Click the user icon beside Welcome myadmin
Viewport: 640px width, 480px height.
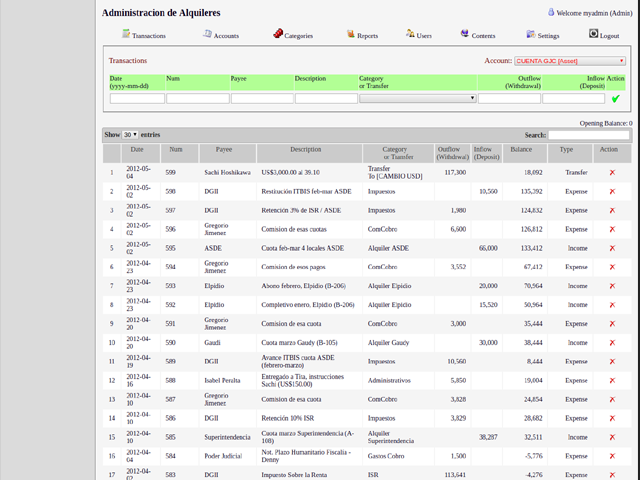pos(551,12)
